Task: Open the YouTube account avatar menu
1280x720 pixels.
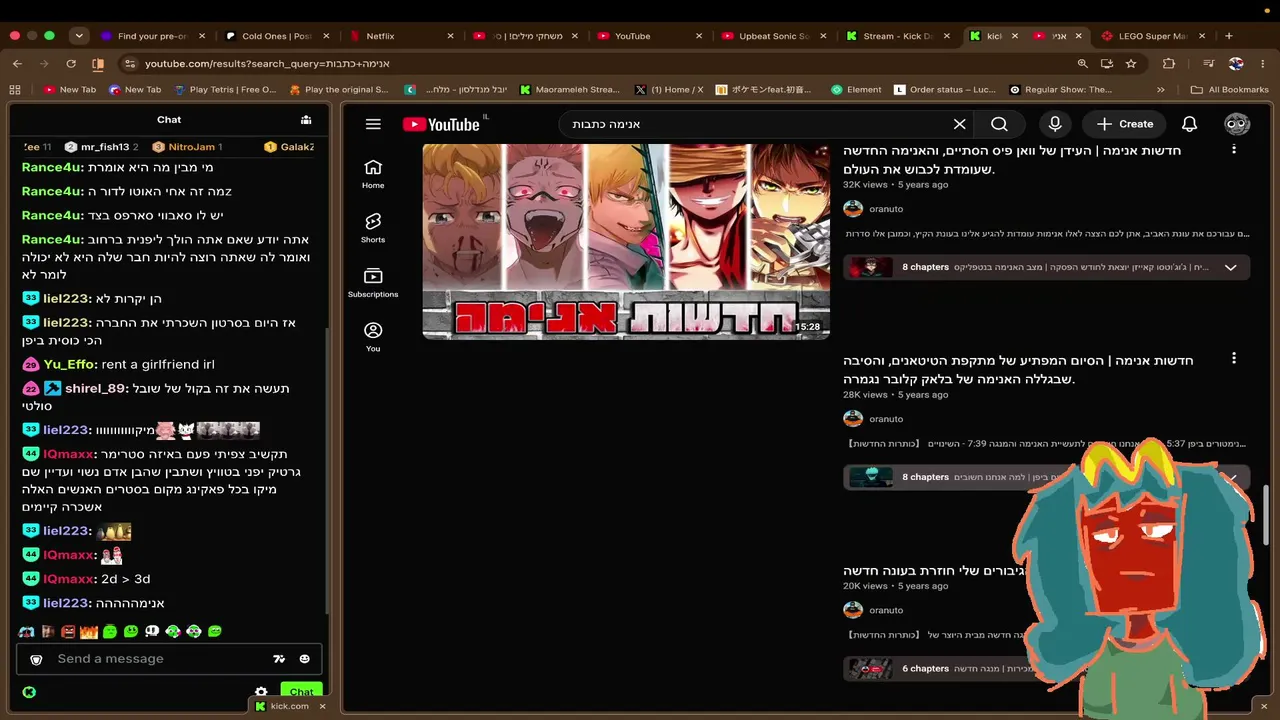Action: (x=1237, y=124)
